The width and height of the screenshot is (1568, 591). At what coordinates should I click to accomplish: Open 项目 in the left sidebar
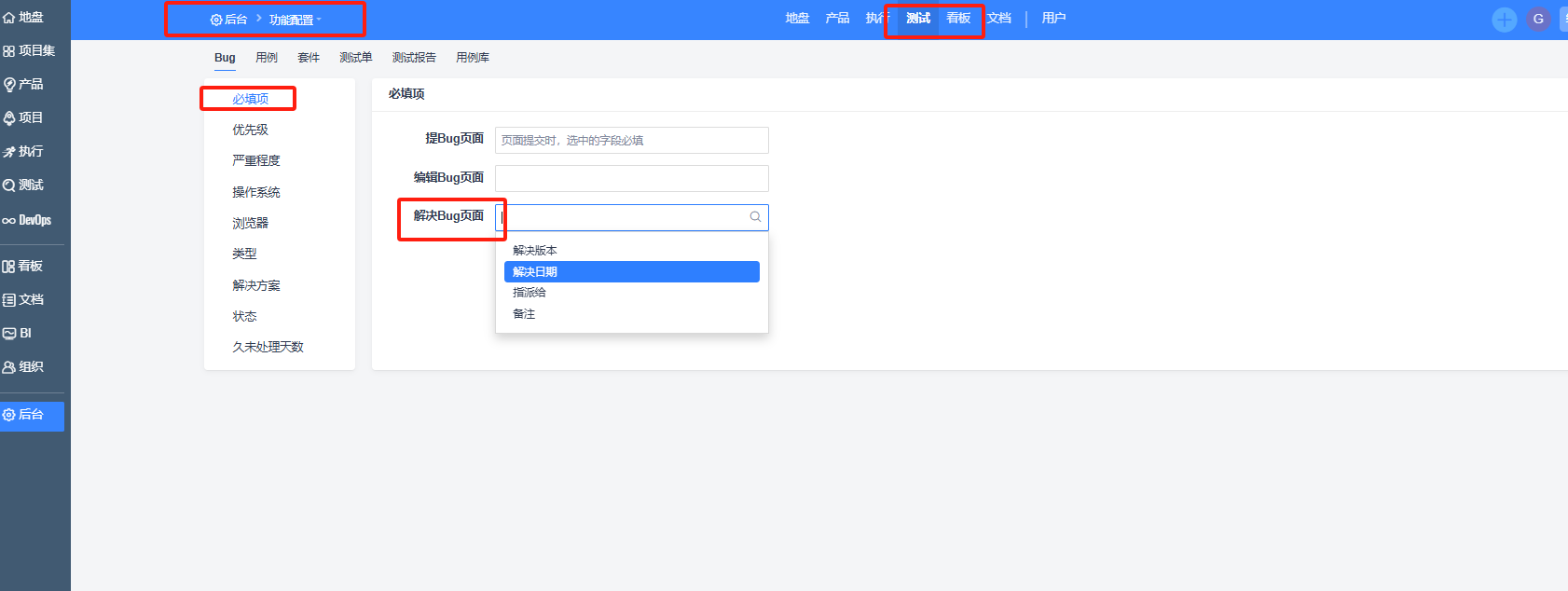coord(24,118)
